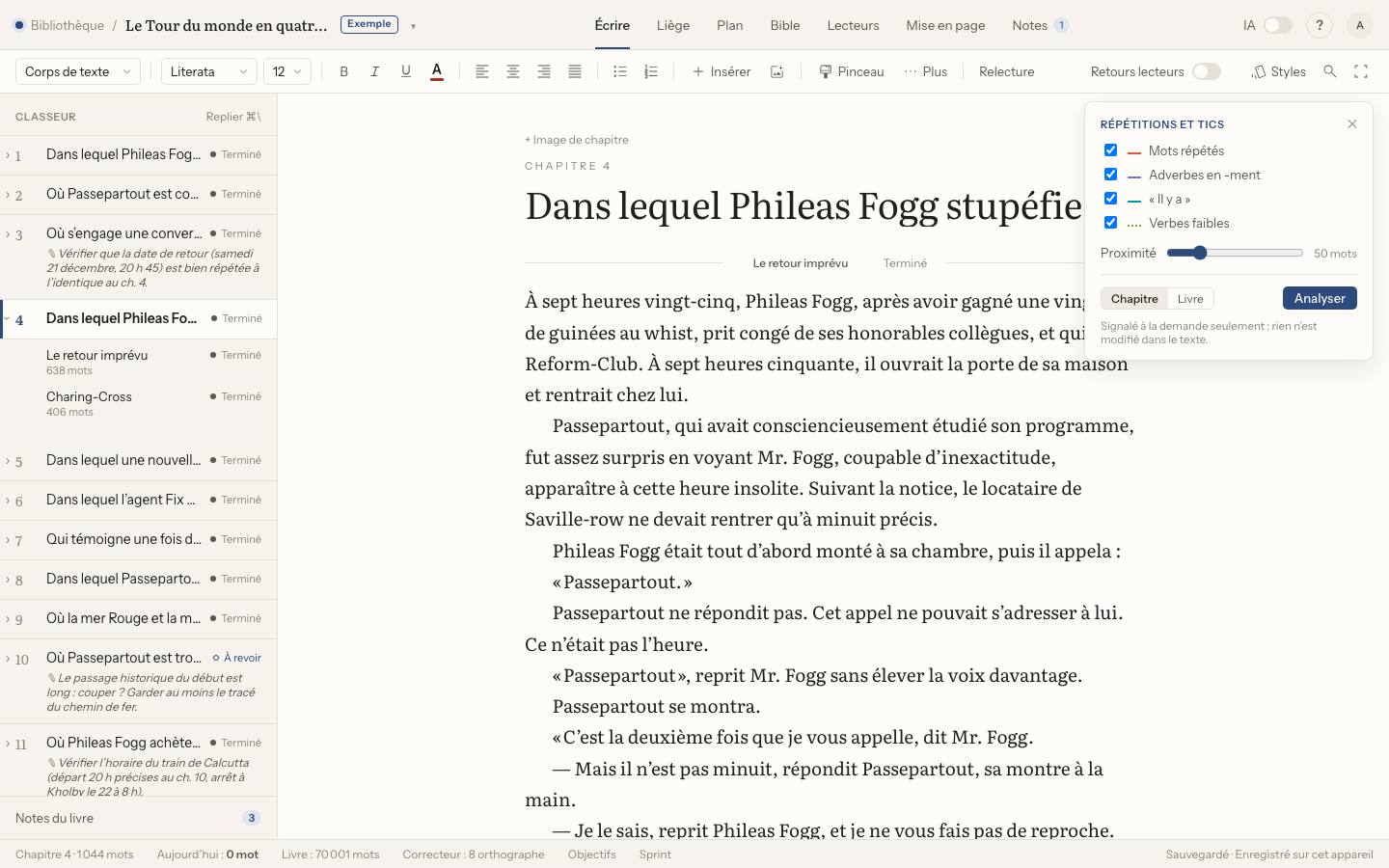1389x868 pixels.
Task: Switch to the Plan tab
Action: click(x=730, y=26)
